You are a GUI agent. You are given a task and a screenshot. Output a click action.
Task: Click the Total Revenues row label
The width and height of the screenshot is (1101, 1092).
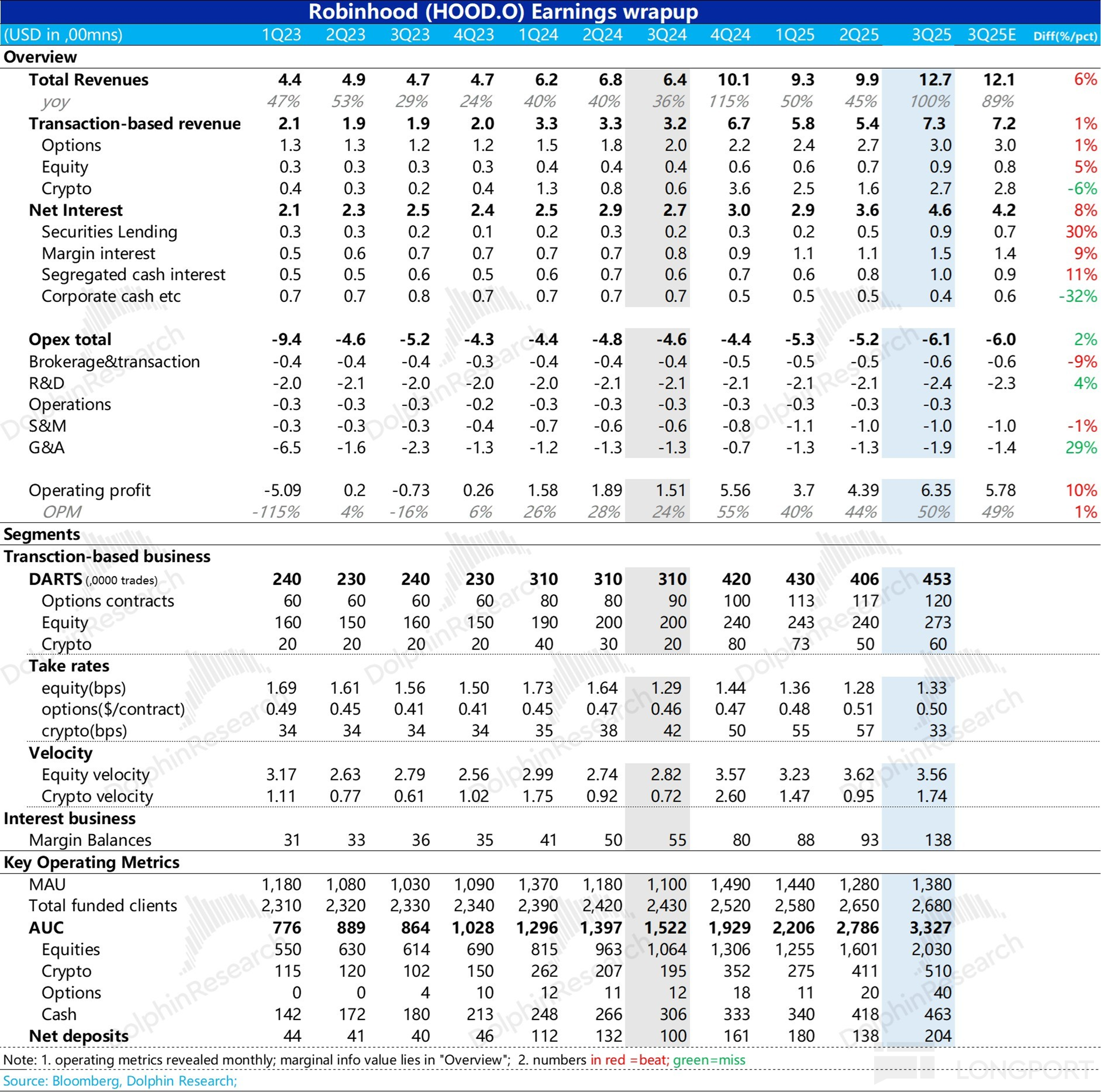tap(88, 80)
